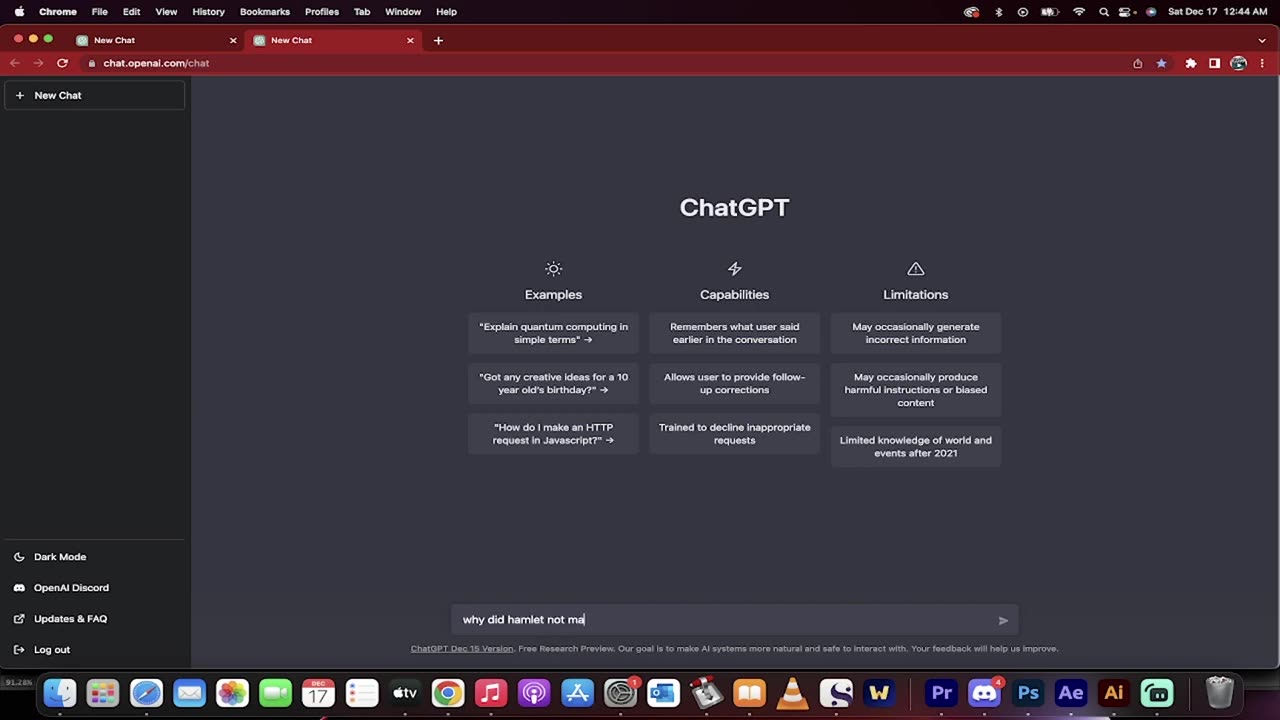Screen dimensions: 1280x720
Task: Open Premiere Pro from the dock
Action: [x=941, y=693]
